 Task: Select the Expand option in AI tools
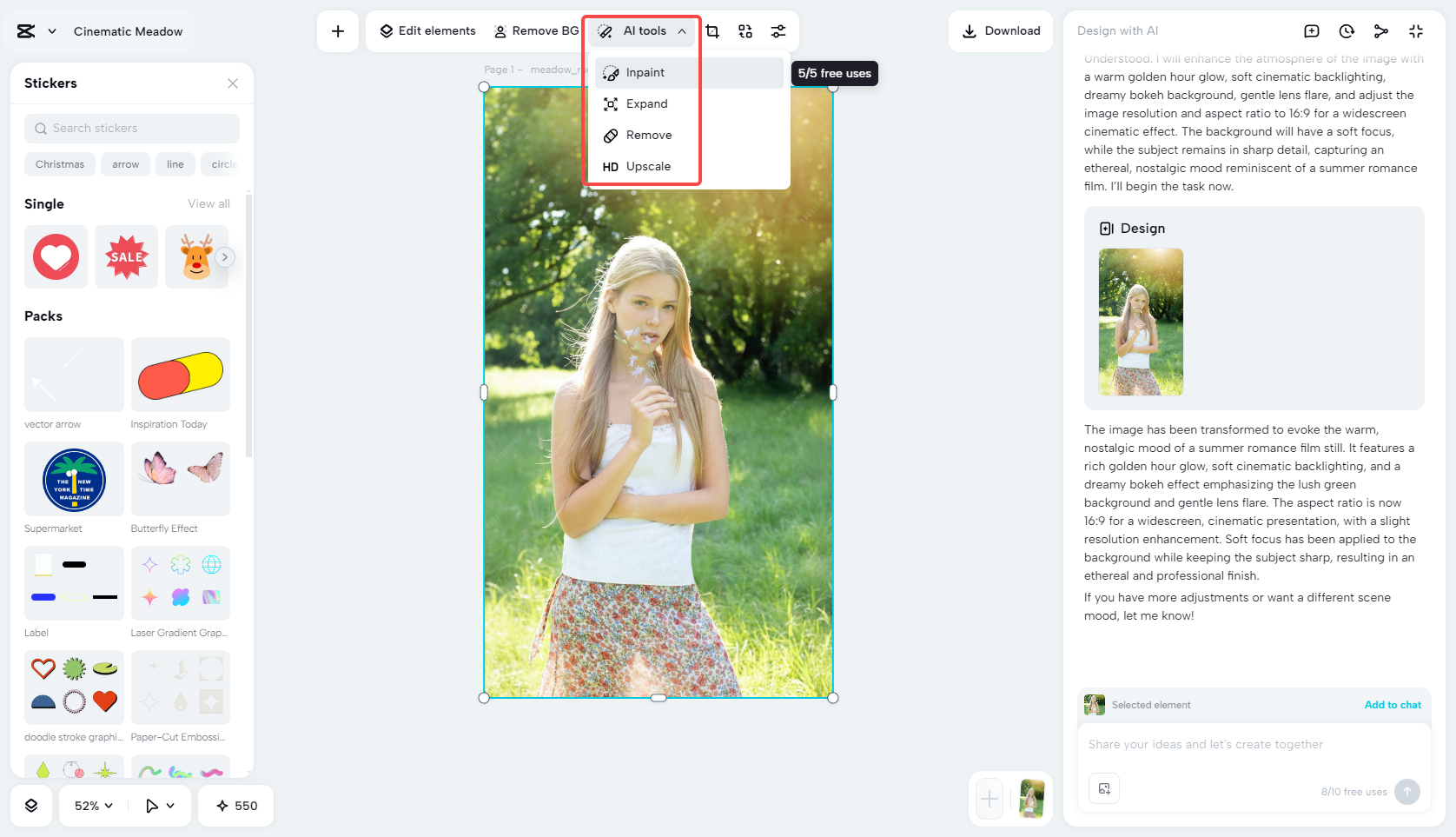tap(646, 103)
